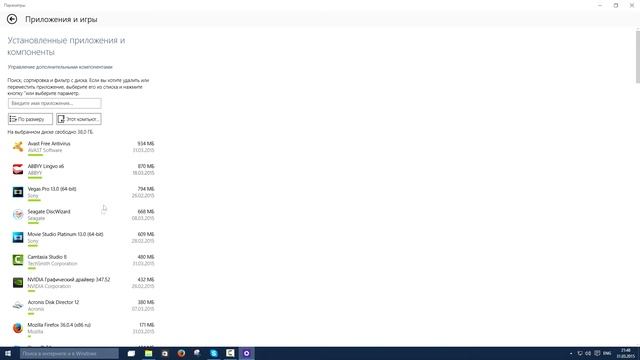Click the 870 МБ size value
Screen dimensions: 640x360
[146, 166]
